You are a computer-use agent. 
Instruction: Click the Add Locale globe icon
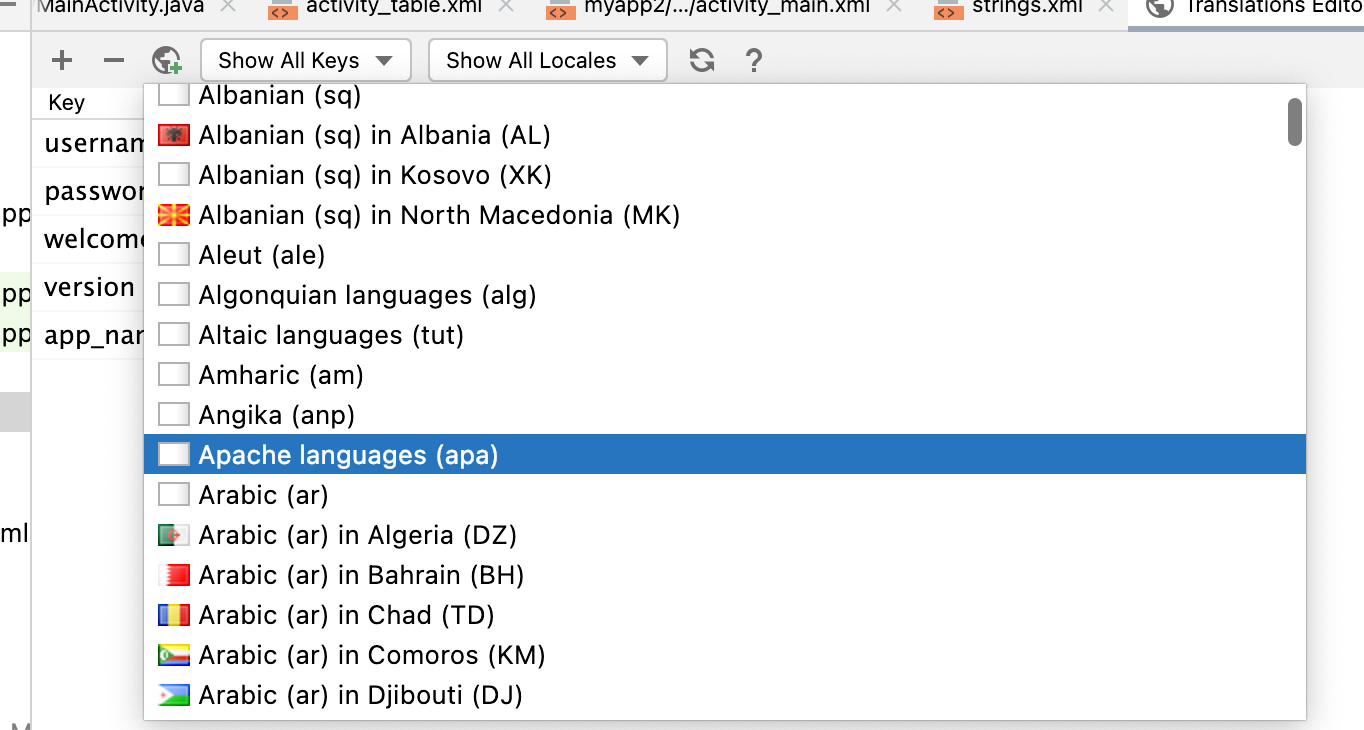[167, 60]
